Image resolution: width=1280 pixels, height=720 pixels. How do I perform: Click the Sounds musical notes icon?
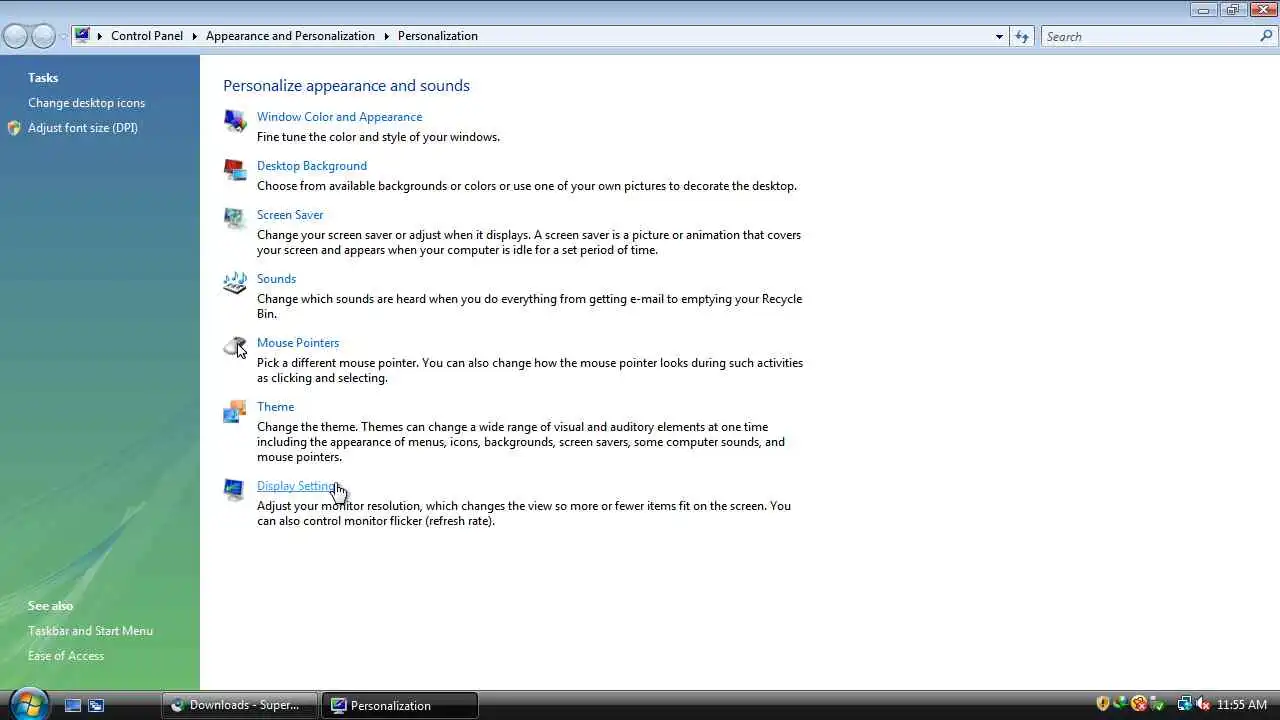point(235,283)
